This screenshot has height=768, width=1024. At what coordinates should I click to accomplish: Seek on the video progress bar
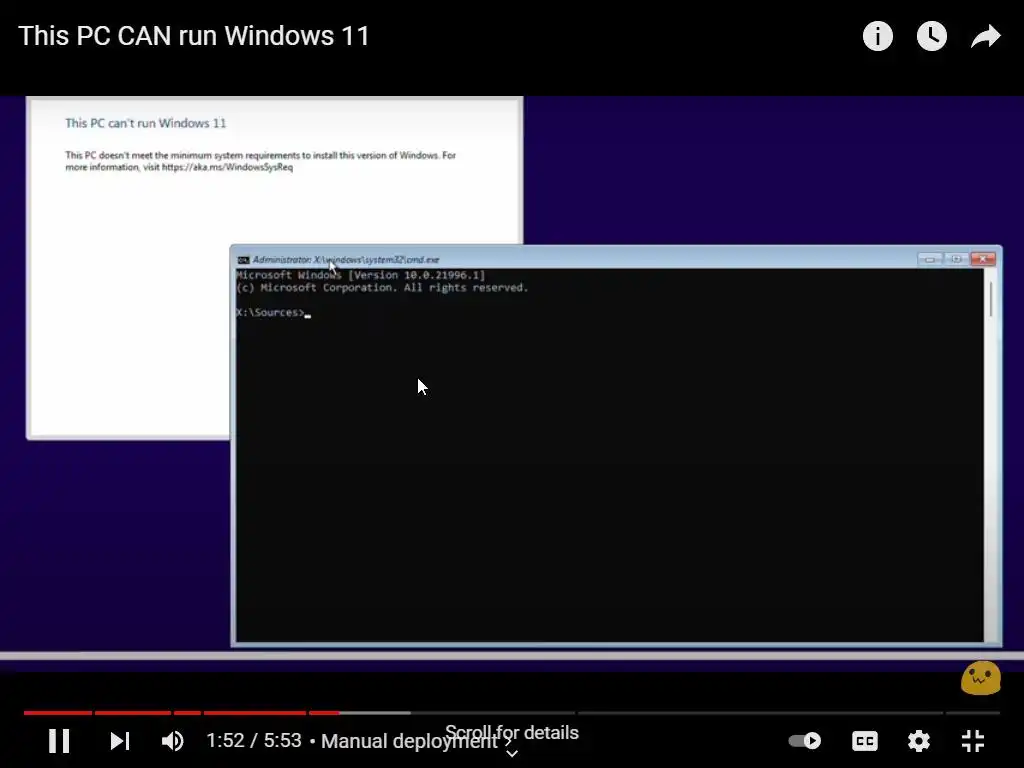point(512,712)
